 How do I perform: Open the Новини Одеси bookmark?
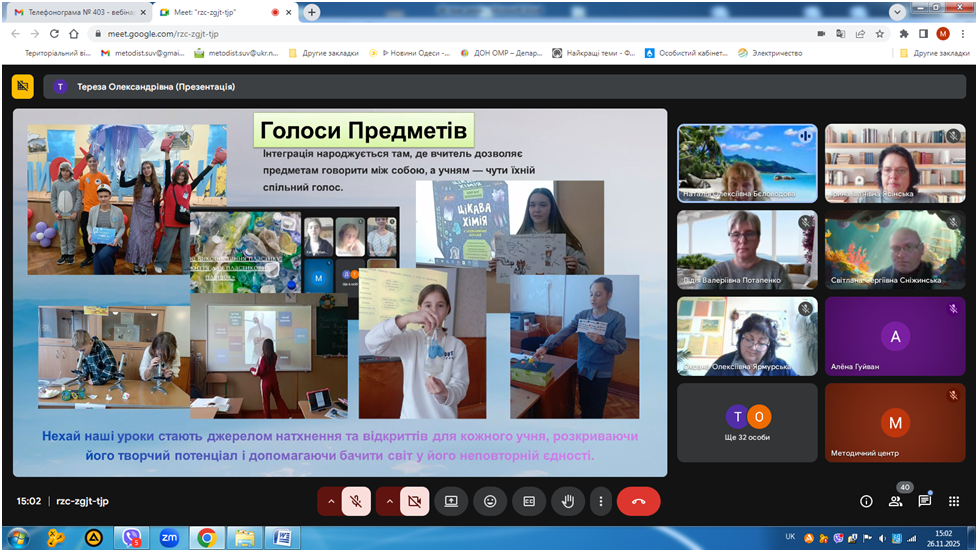[x=410, y=53]
